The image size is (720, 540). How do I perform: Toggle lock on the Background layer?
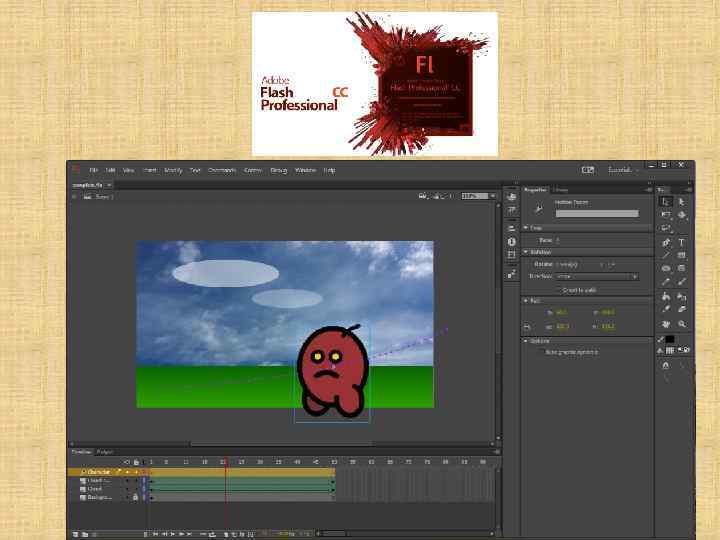pos(135,497)
